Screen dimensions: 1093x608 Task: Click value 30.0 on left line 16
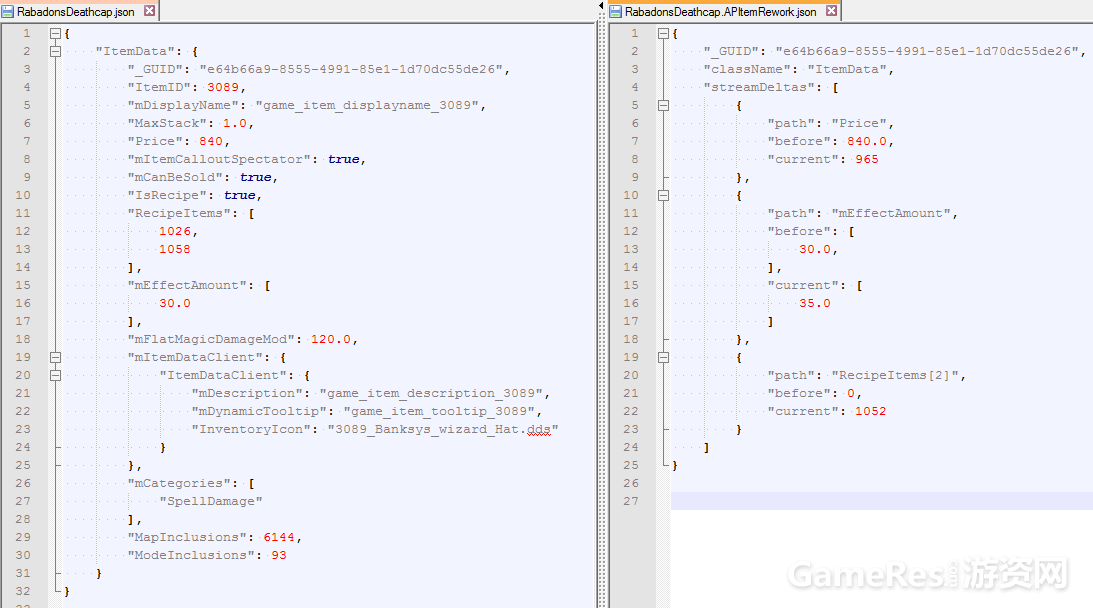pos(175,303)
